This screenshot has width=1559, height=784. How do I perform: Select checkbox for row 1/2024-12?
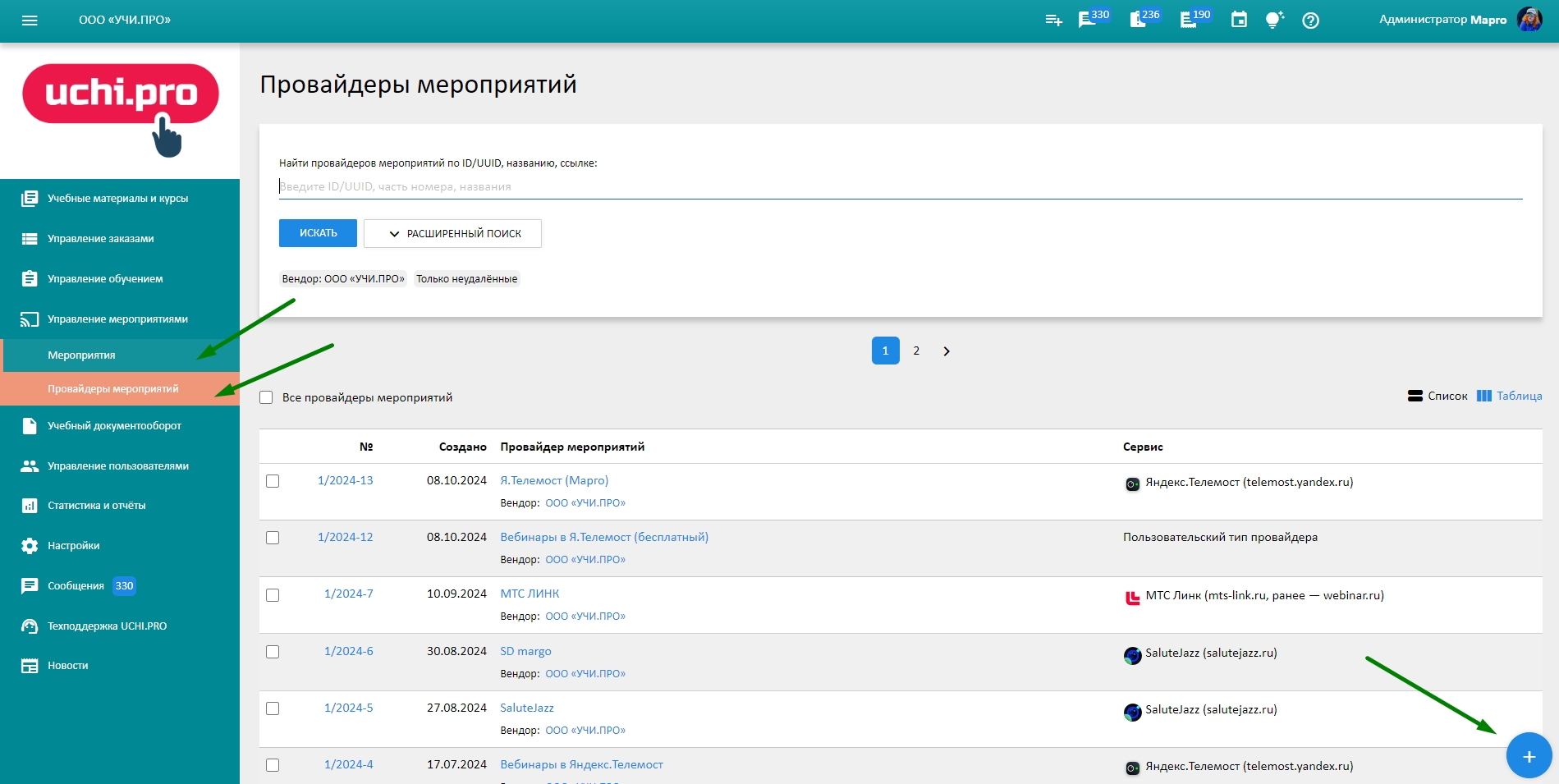(273, 538)
